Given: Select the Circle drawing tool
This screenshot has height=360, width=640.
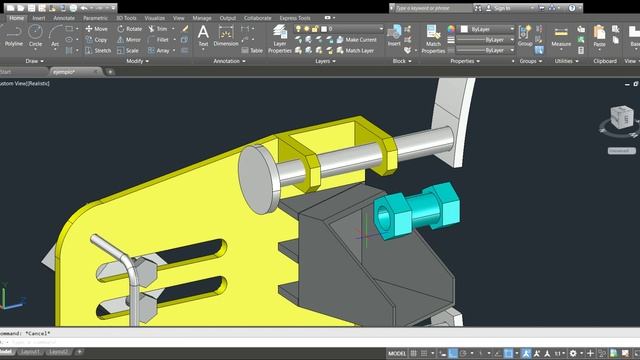Looking at the screenshot, I should (x=36, y=36).
